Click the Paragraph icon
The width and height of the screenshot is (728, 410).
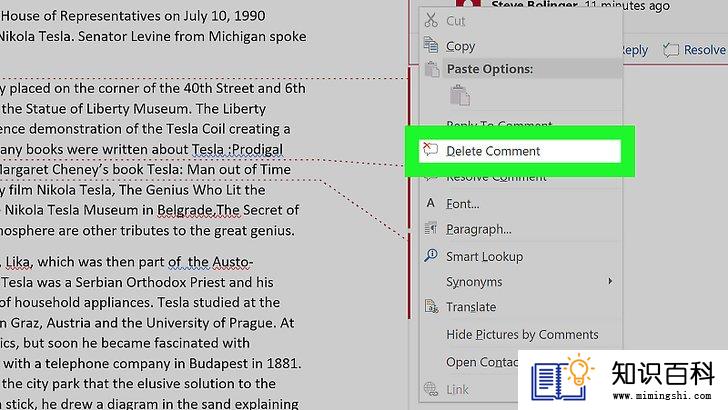pos(431,228)
